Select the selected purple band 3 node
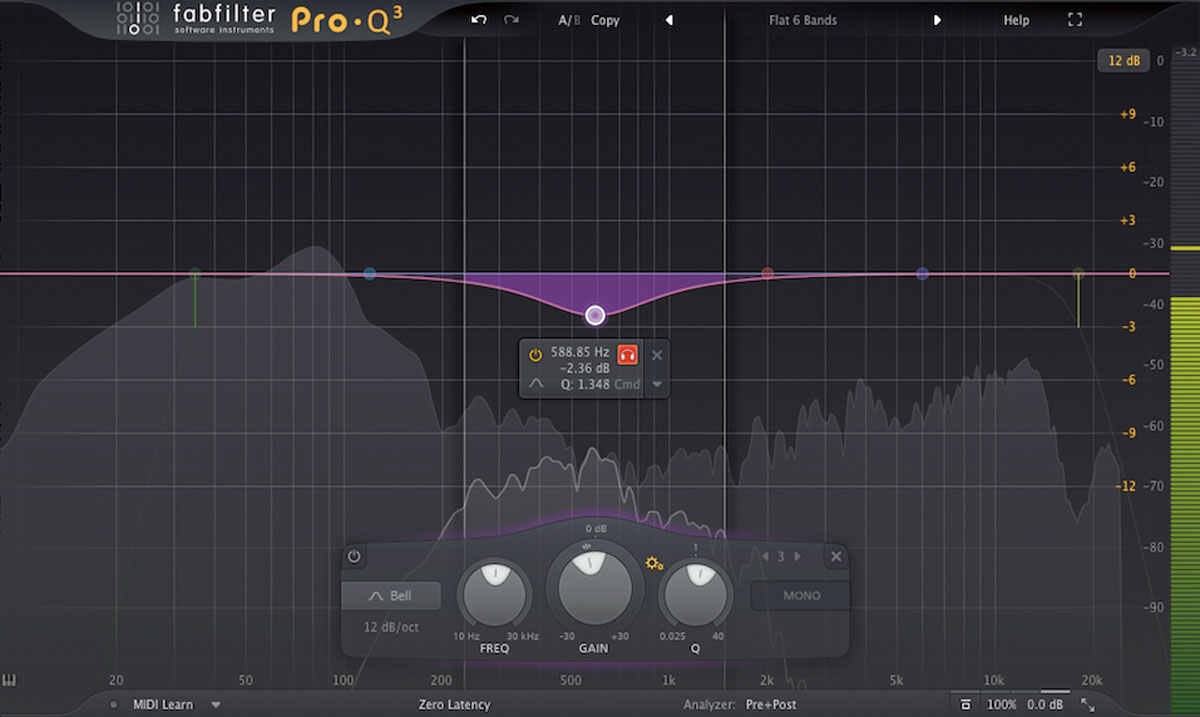 (595, 315)
